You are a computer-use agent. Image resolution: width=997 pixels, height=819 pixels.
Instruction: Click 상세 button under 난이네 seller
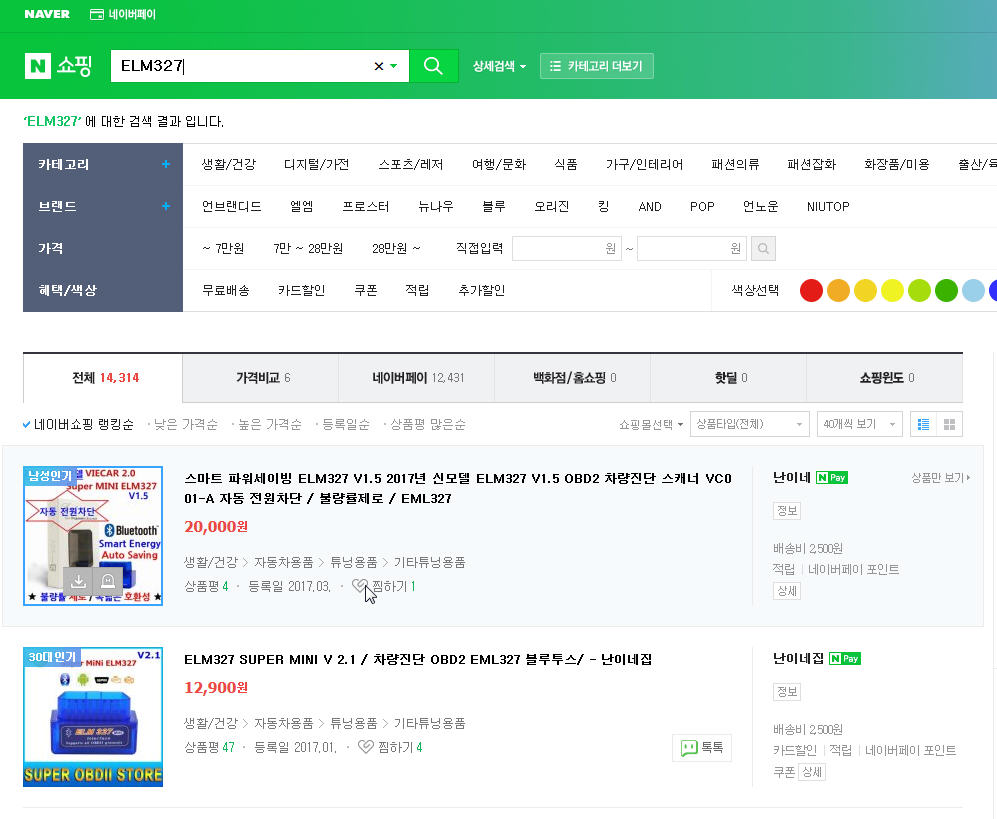click(x=787, y=591)
